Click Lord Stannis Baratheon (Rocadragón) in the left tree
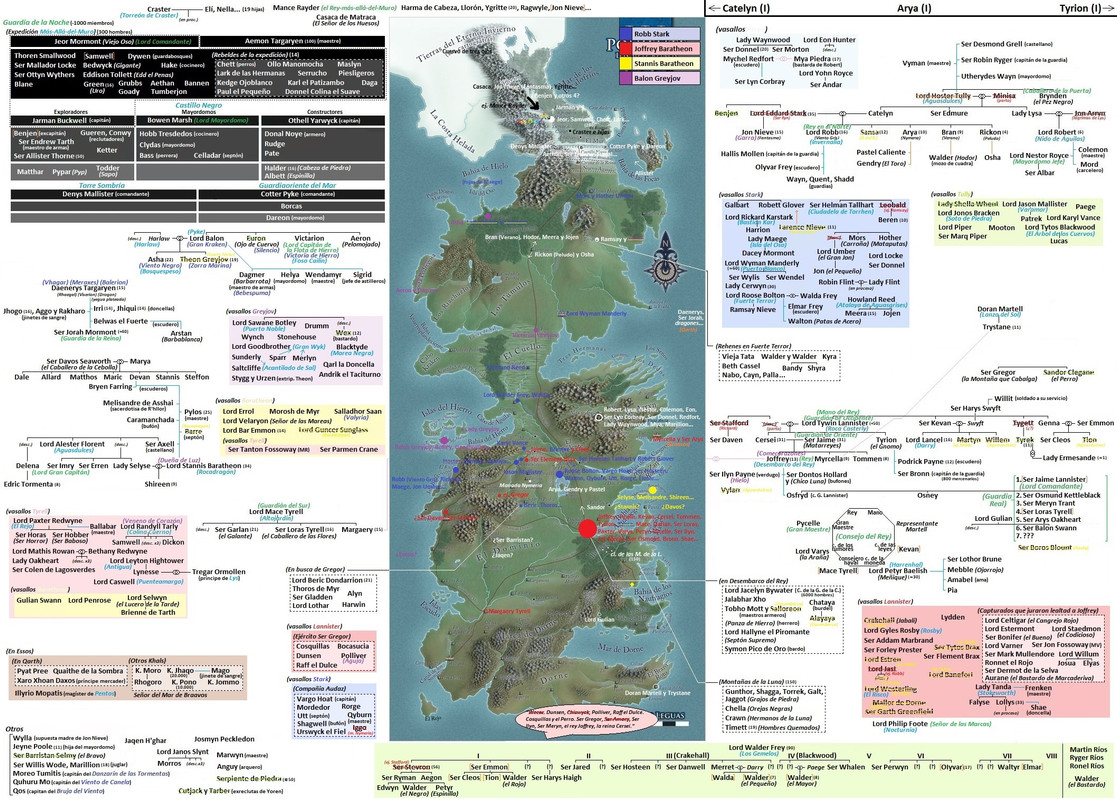This screenshot has height=800, width=1117. pyautogui.click(x=204, y=466)
